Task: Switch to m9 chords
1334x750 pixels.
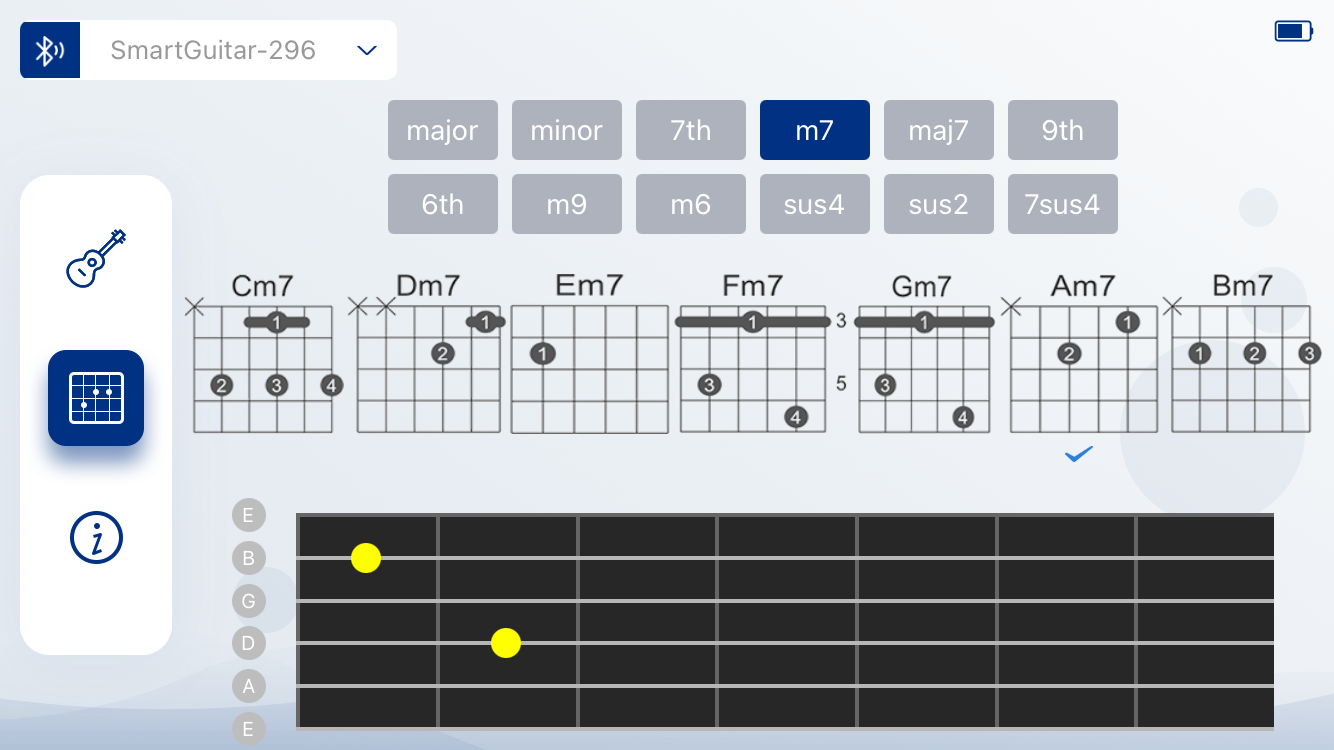Action: 566,204
